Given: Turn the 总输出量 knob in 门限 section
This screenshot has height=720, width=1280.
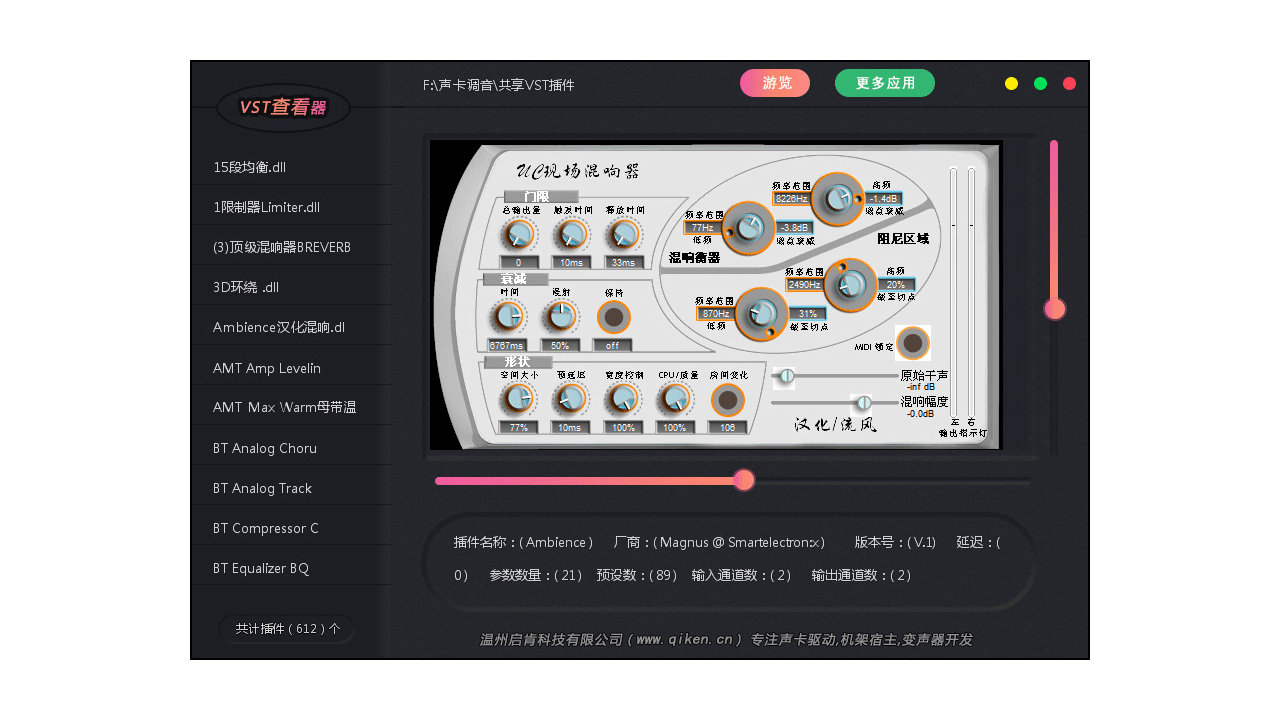Looking at the screenshot, I should (518, 232).
